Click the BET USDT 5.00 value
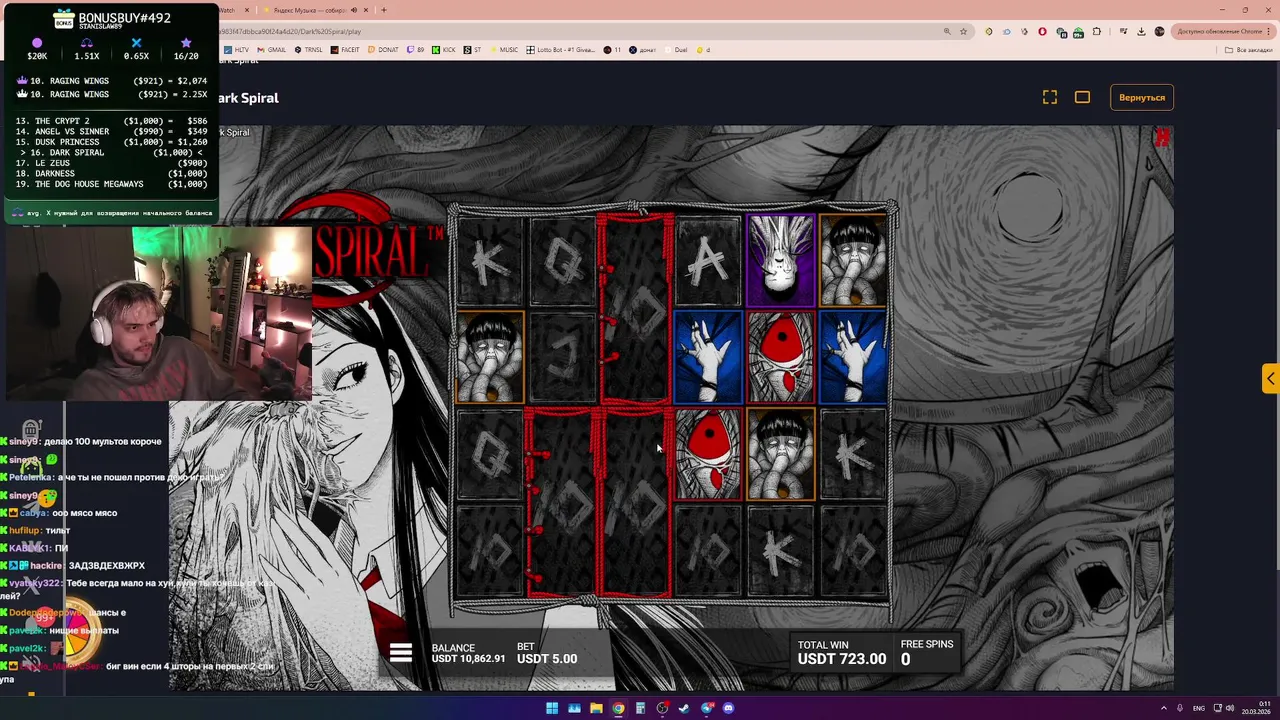Screen dimensions: 1280x720 (x=547, y=653)
